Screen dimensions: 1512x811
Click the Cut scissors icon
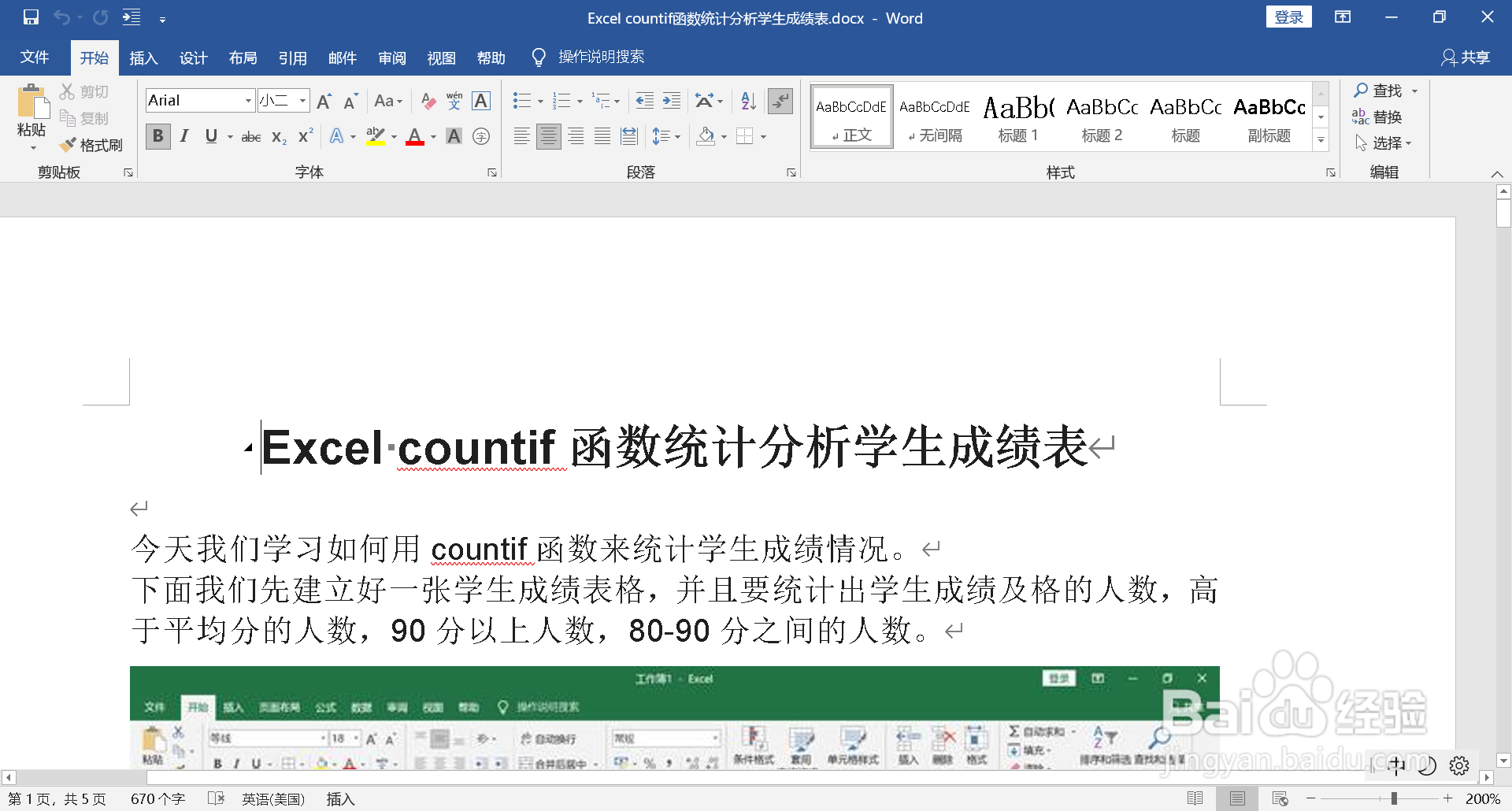tap(68, 92)
